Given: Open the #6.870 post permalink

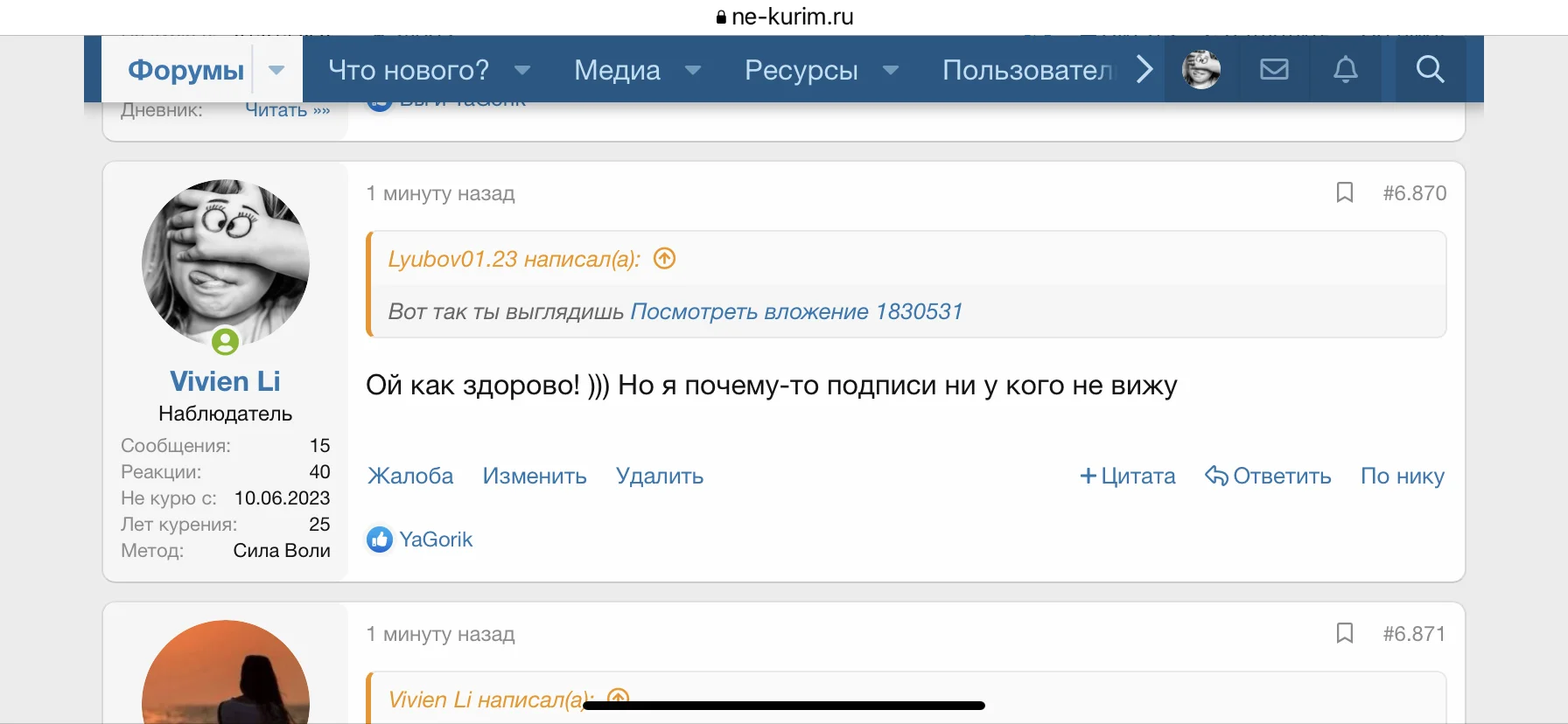Looking at the screenshot, I should [1415, 193].
